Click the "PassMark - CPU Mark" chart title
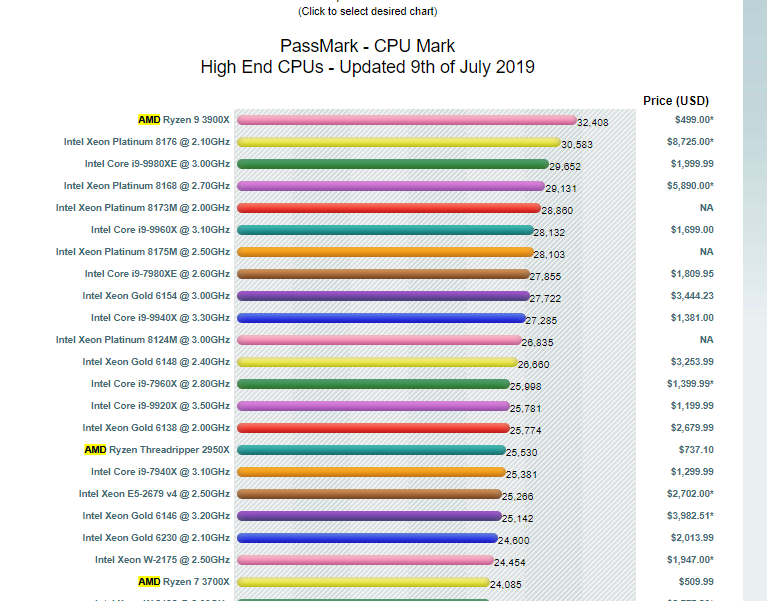The image size is (767, 601). [367, 46]
